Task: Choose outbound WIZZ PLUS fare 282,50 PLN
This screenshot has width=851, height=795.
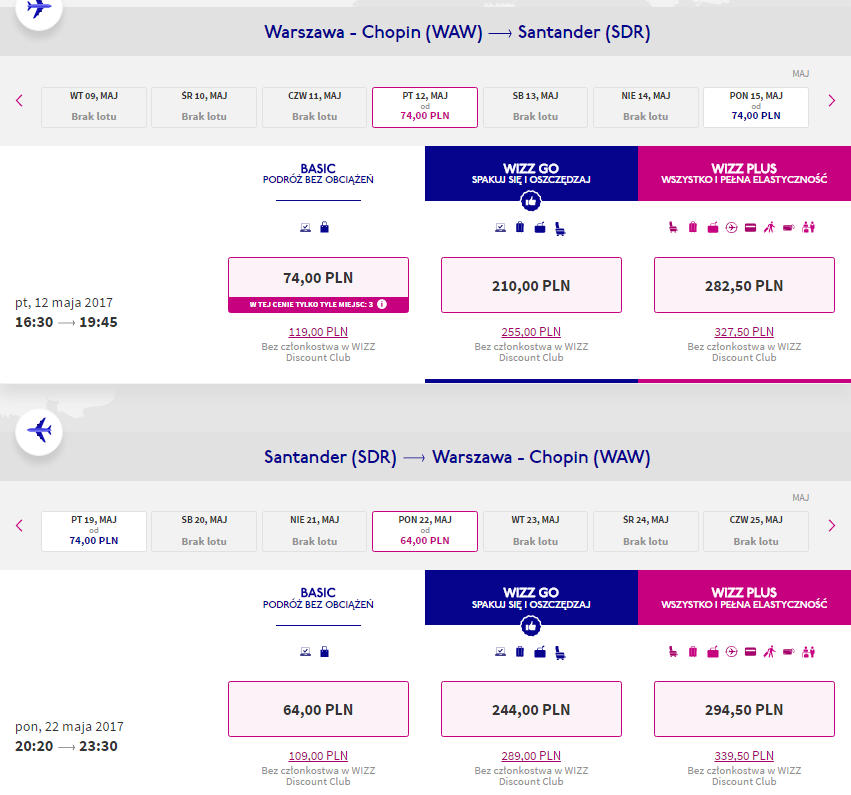Action: [x=744, y=285]
